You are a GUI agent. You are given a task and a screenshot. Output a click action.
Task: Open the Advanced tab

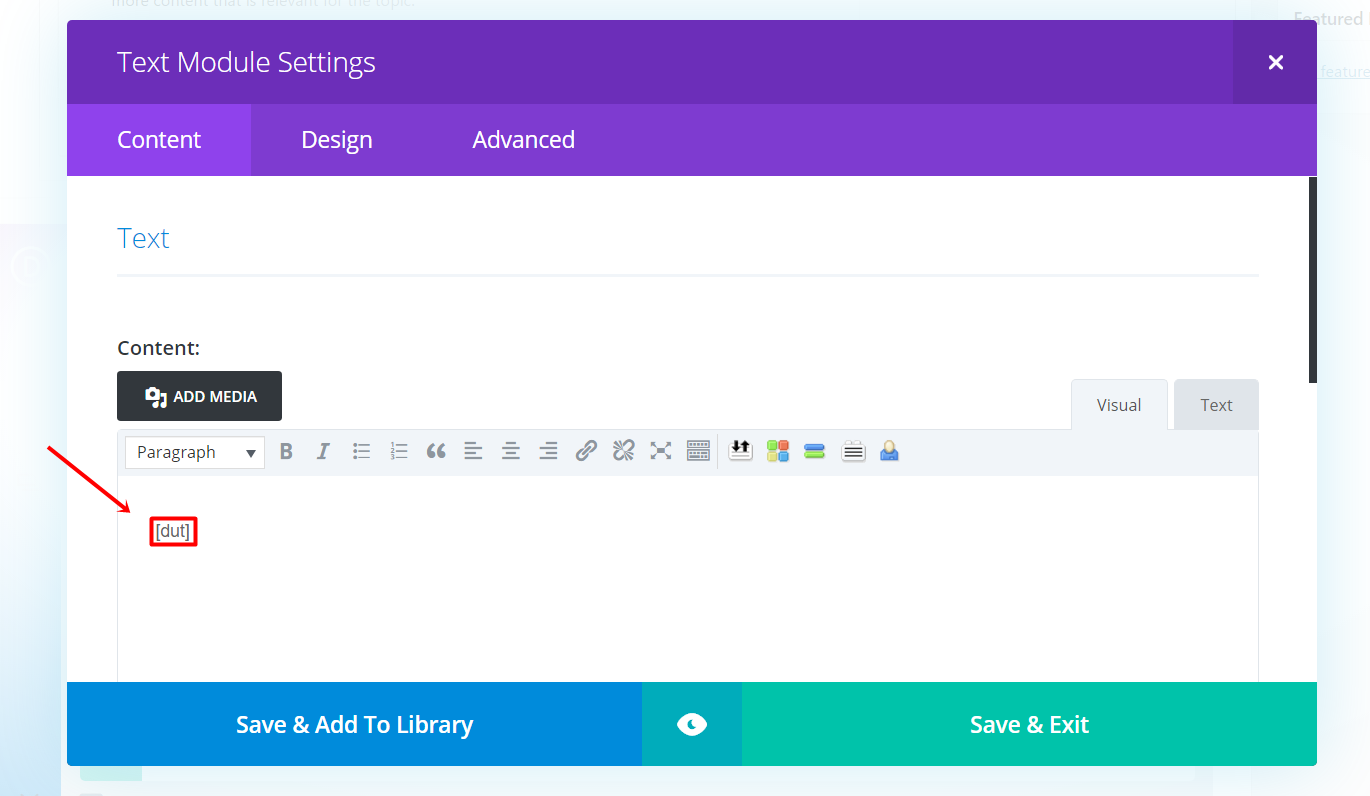pos(523,140)
